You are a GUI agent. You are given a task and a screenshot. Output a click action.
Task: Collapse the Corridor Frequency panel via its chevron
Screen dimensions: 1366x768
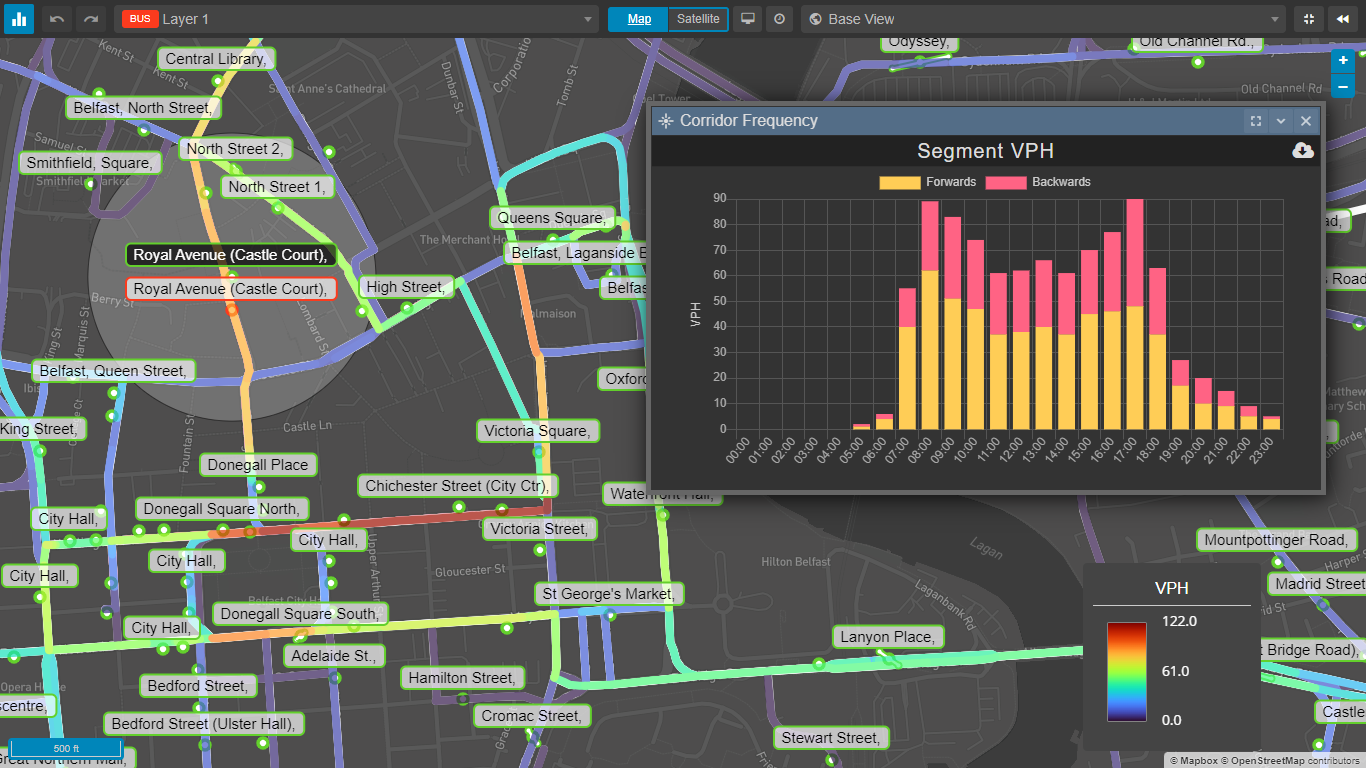[1281, 121]
